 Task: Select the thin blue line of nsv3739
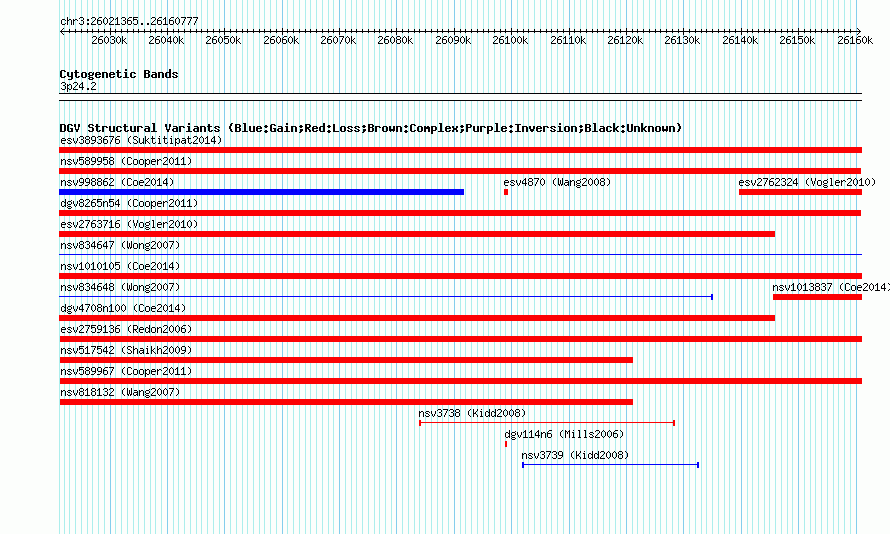[610, 465]
